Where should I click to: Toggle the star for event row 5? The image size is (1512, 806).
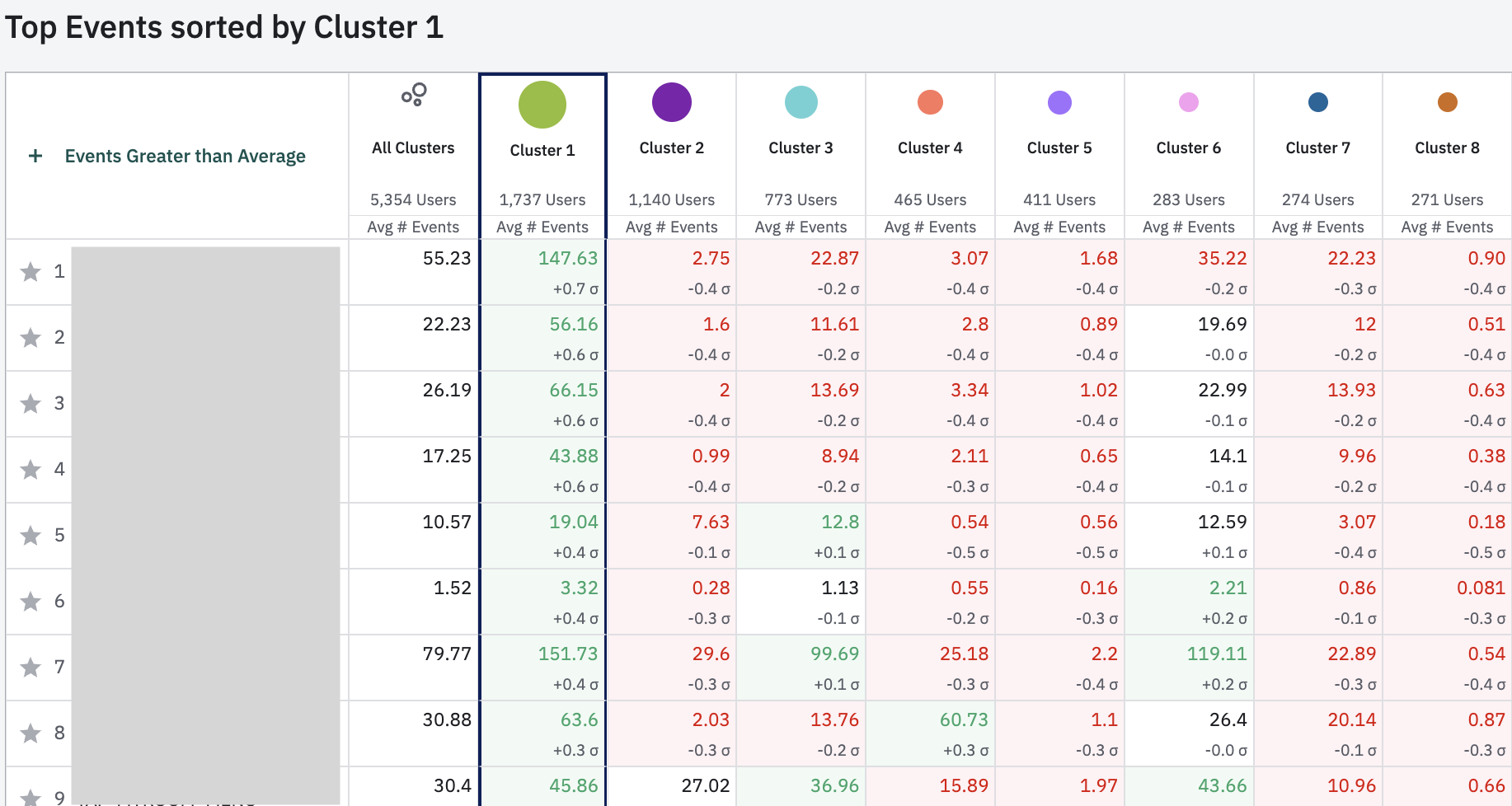[x=31, y=536]
